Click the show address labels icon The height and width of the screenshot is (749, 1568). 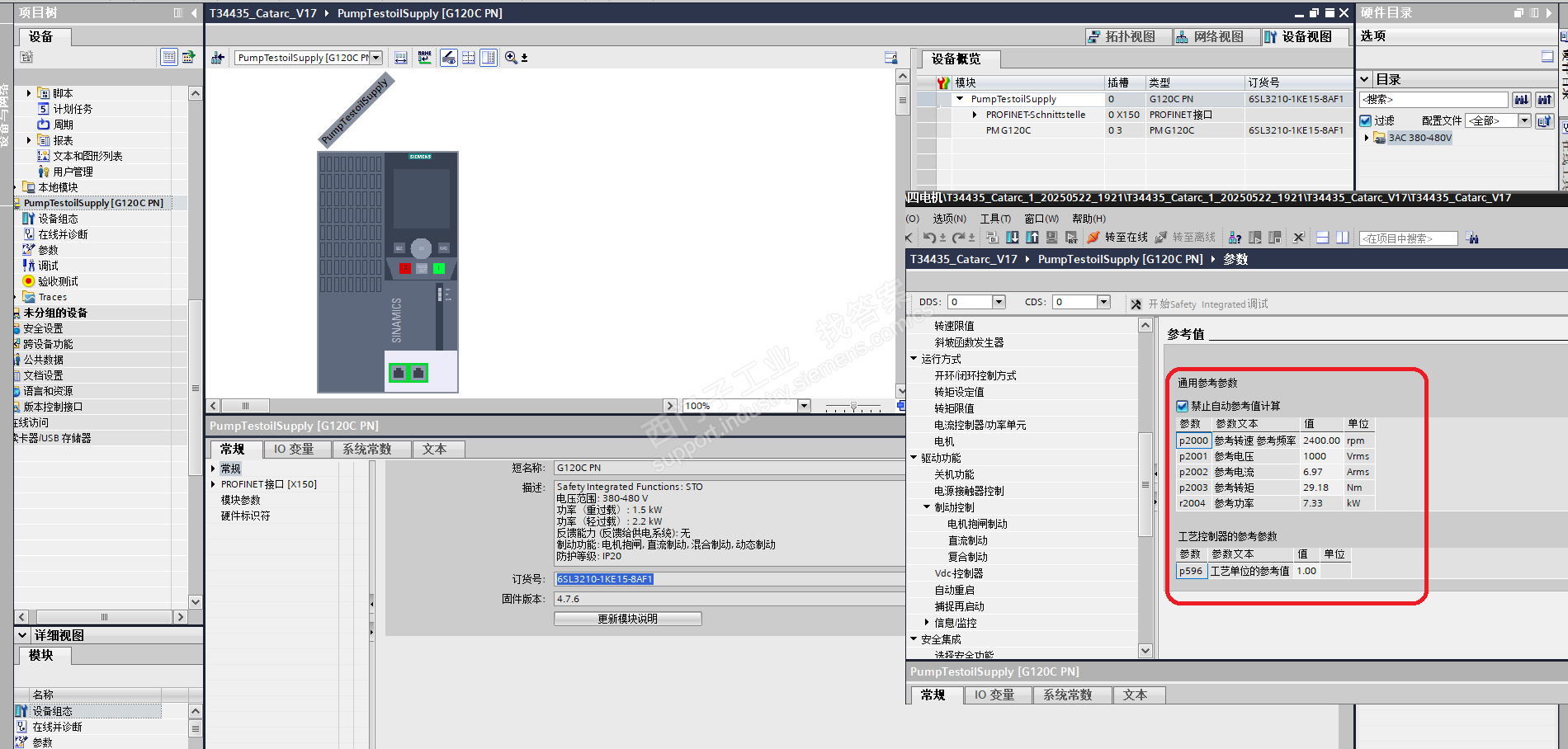401,58
